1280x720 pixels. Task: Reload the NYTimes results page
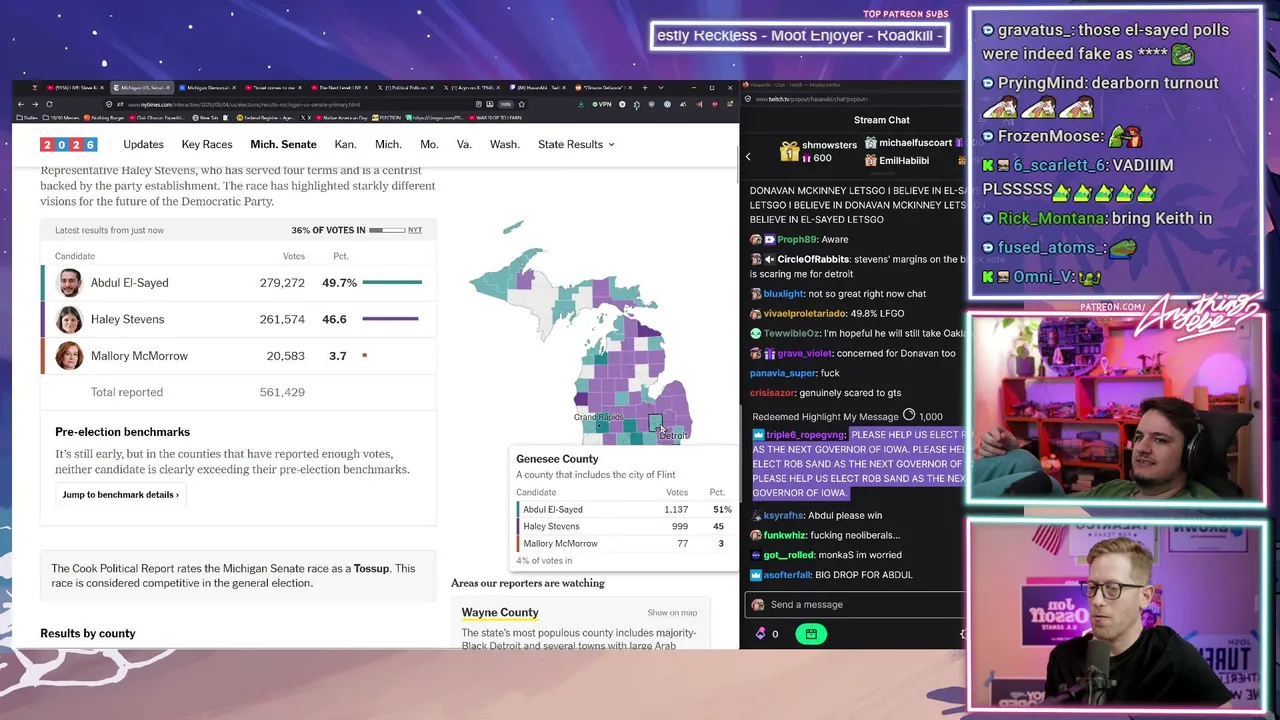(49, 104)
